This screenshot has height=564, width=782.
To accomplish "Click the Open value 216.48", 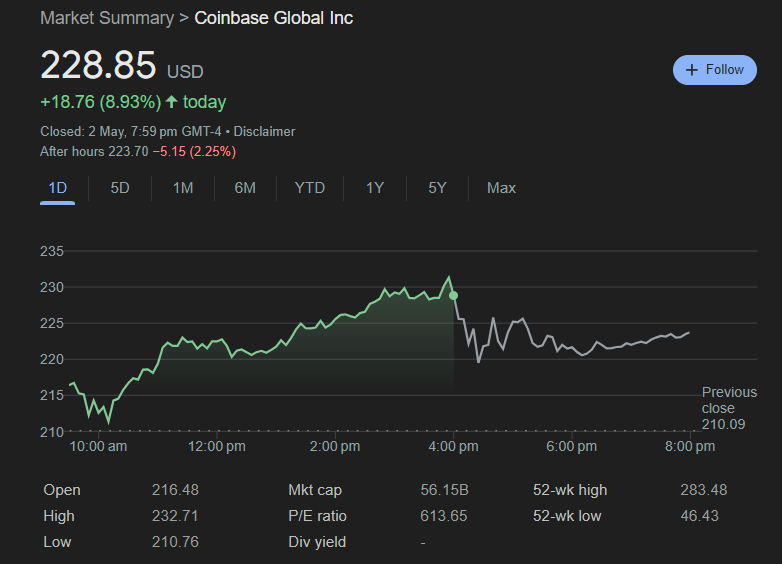I will [175, 490].
